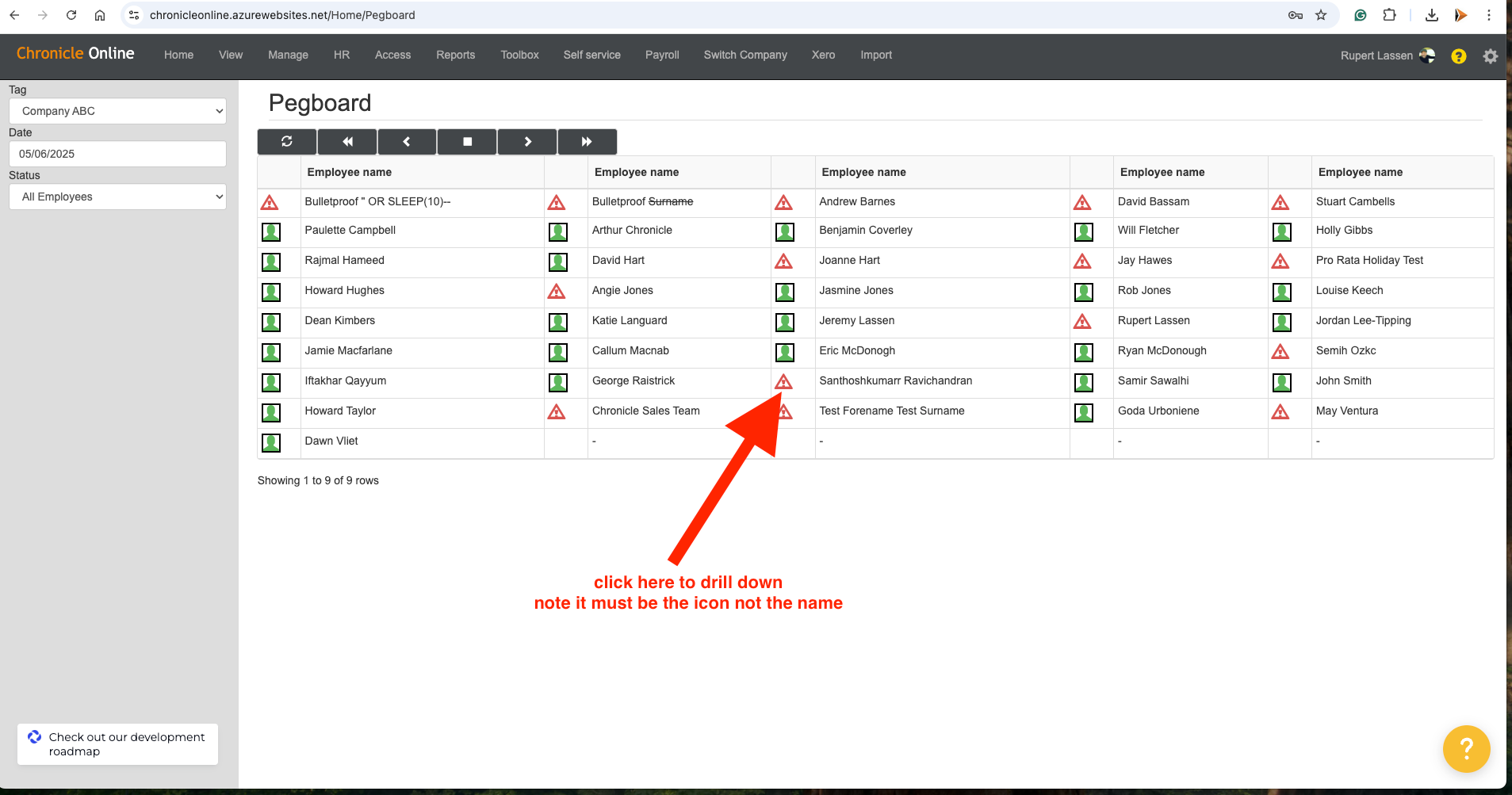This screenshot has height=795, width=1512.
Task: Click the Chronicle Online logo
Action: point(75,53)
